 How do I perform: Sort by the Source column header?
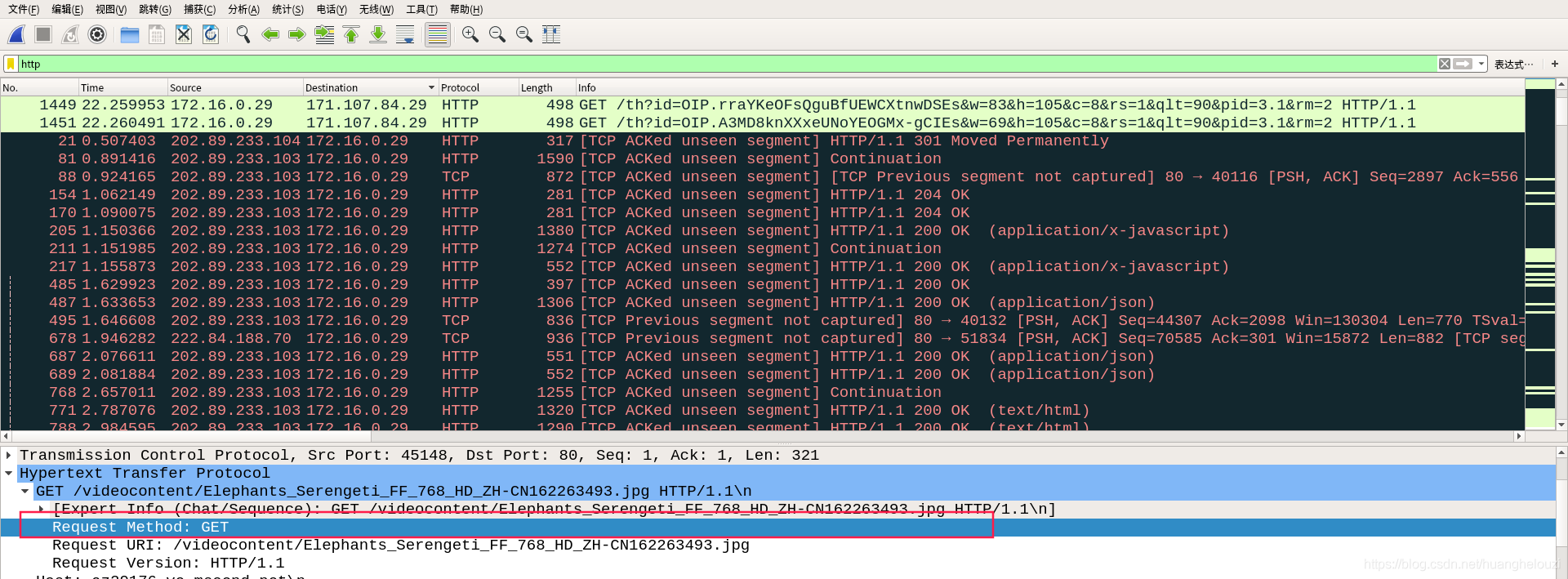click(x=234, y=87)
